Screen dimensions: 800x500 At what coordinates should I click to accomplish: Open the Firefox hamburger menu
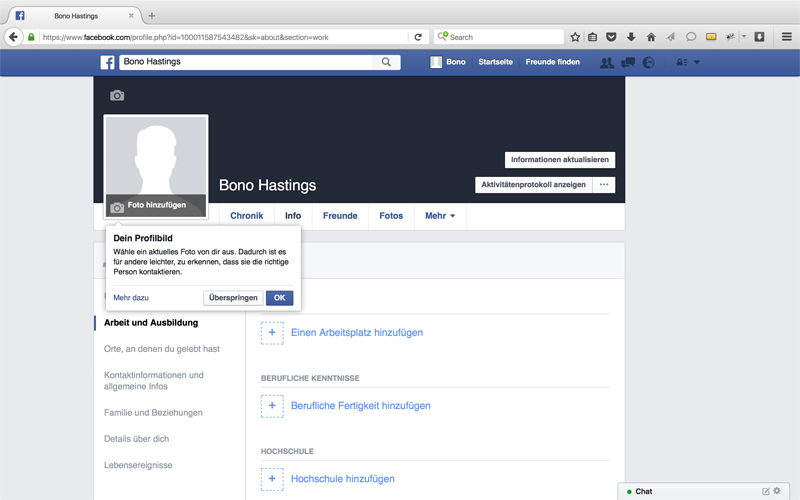[787, 37]
